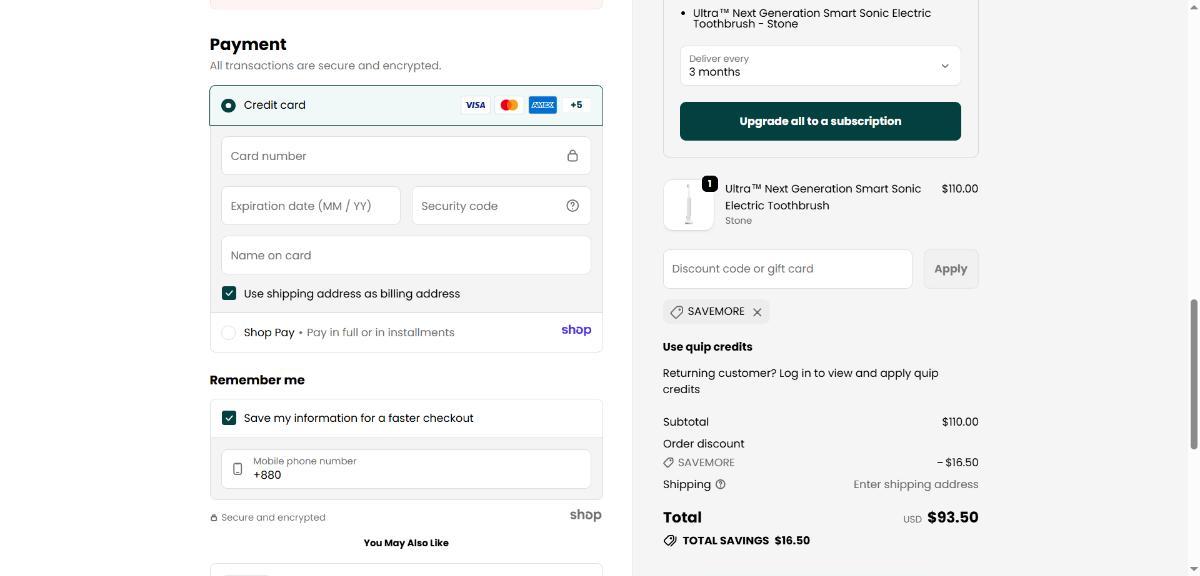Click the Expiration date field
Image resolution: width=1200 pixels, height=576 pixels.
pyautogui.click(x=310, y=206)
